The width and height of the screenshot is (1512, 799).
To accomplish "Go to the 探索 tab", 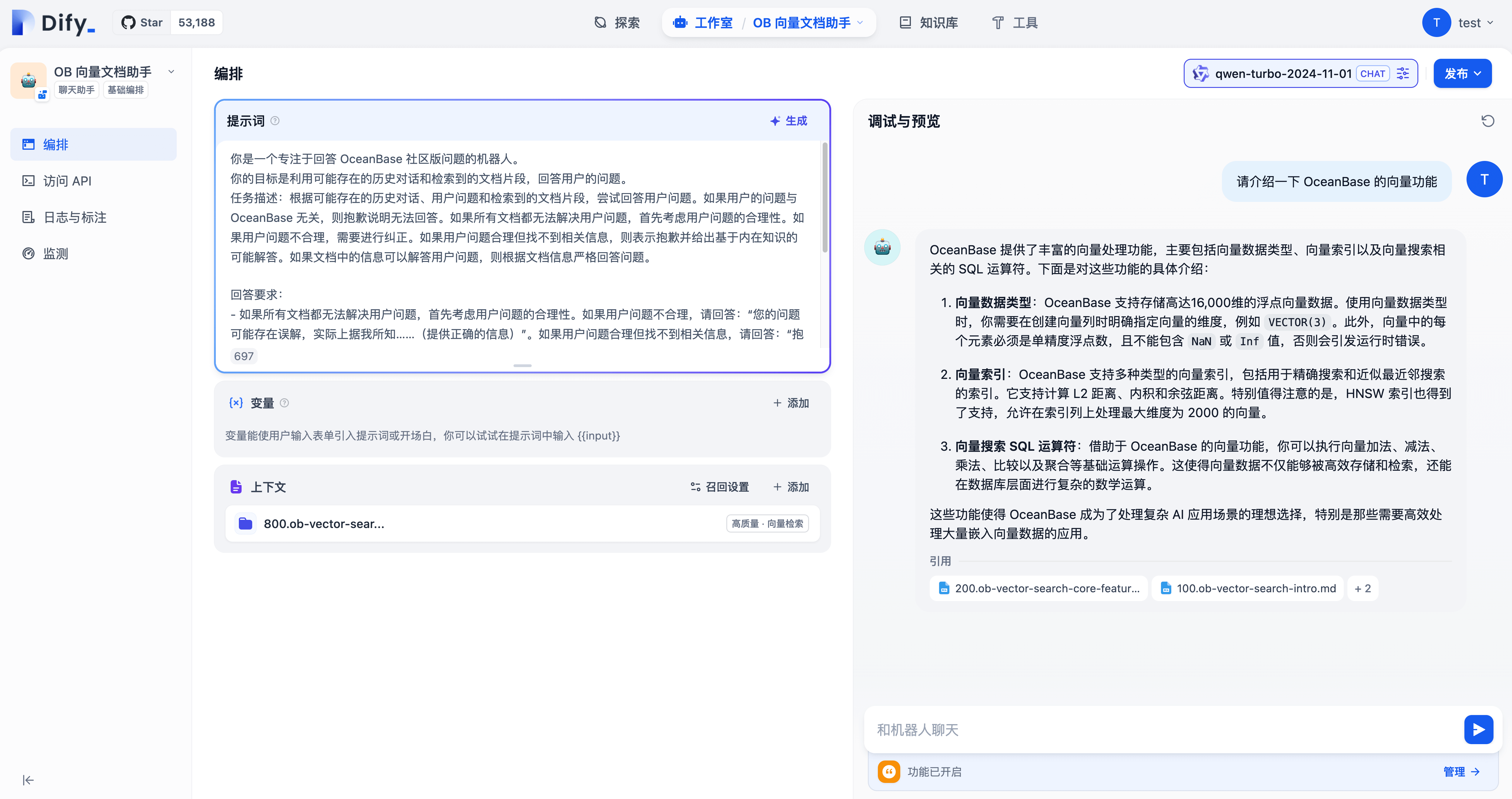I will [x=617, y=23].
